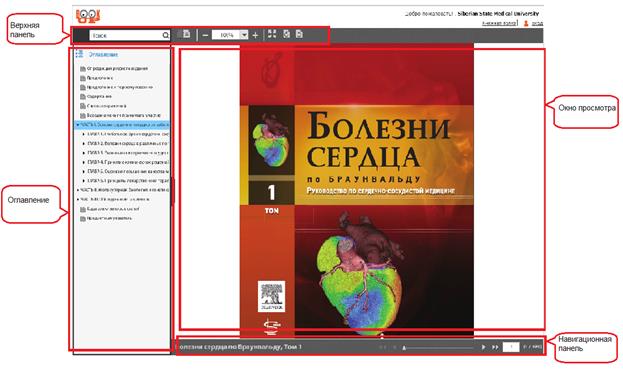
Task: Click the page view icon beside the search box
Action: pos(186,34)
